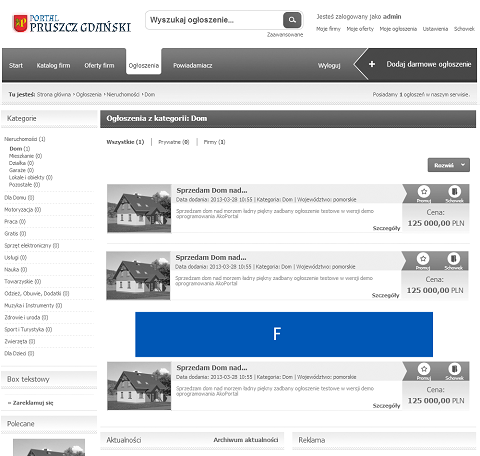Click the Schowek icon on second listing
The width and height of the screenshot is (480, 456).
coord(453,259)
